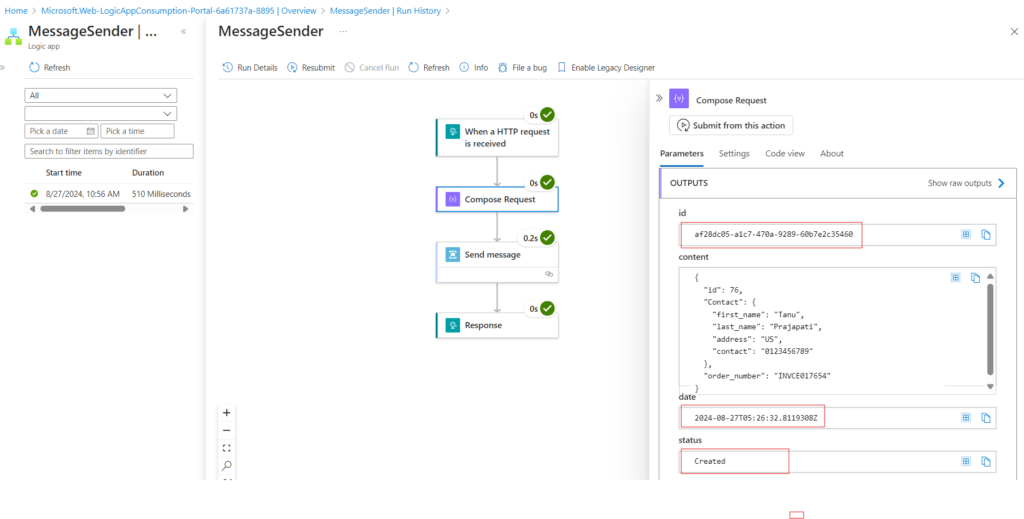The width and height of the screenshot is (1024, 519).
Task: Click File a bug
Action: pos(522,67)
